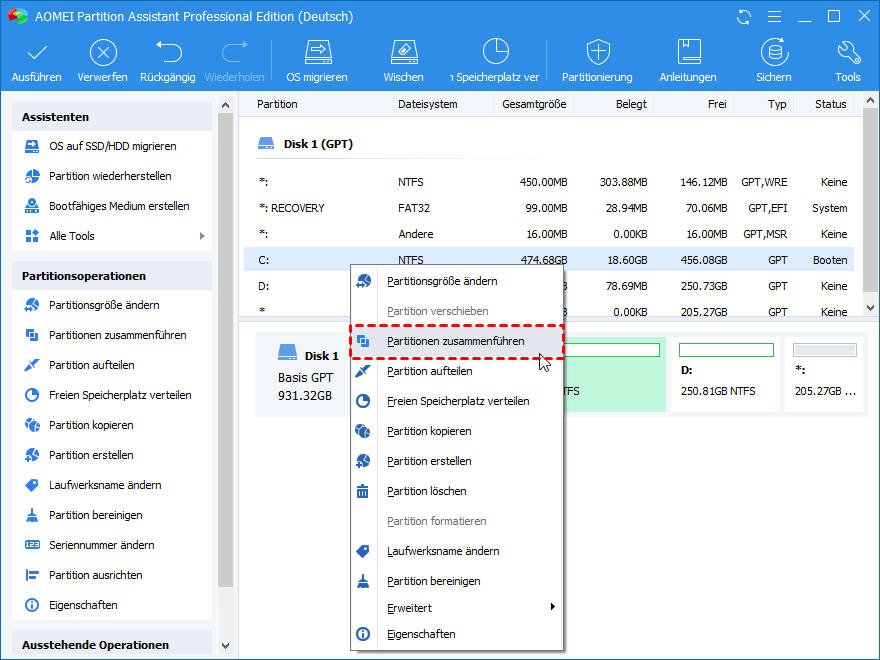Click the Dateisystem column header
The height and width of the screenshot is (660, 880).
point(428,104)
